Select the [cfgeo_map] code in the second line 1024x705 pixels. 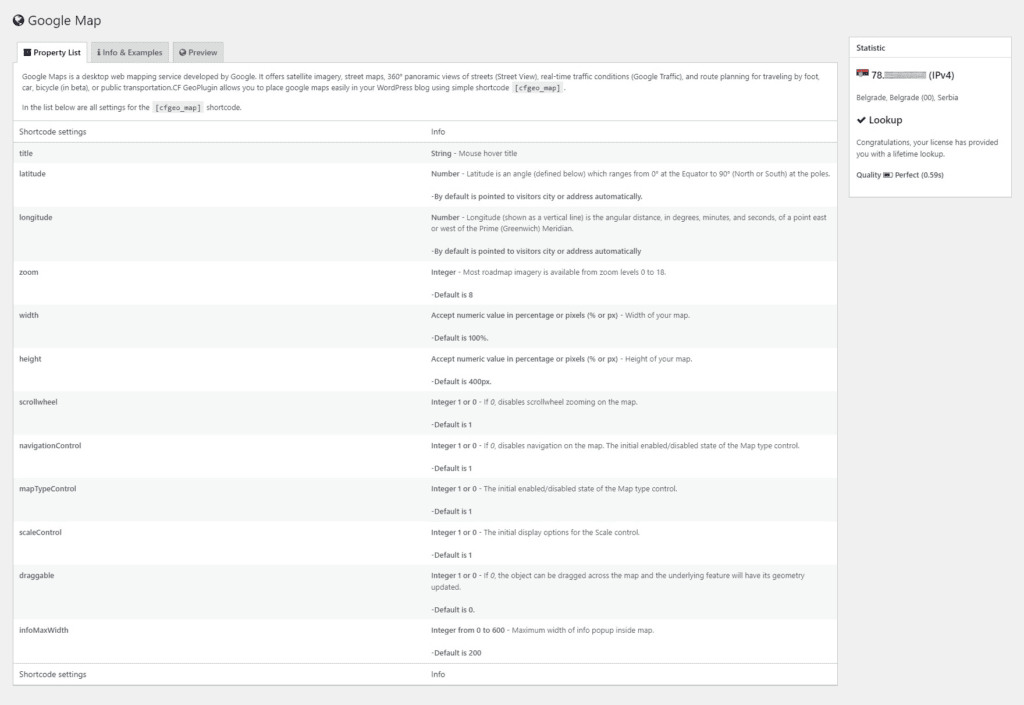(178, 108)
